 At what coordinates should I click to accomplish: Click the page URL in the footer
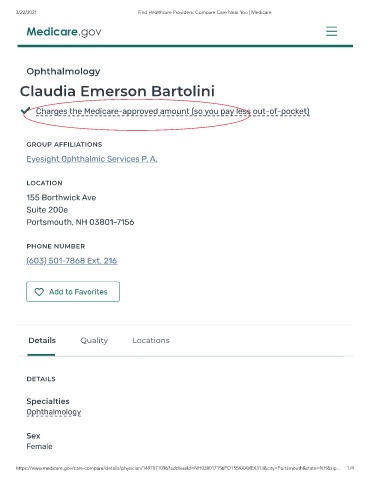tap(178, 468)
